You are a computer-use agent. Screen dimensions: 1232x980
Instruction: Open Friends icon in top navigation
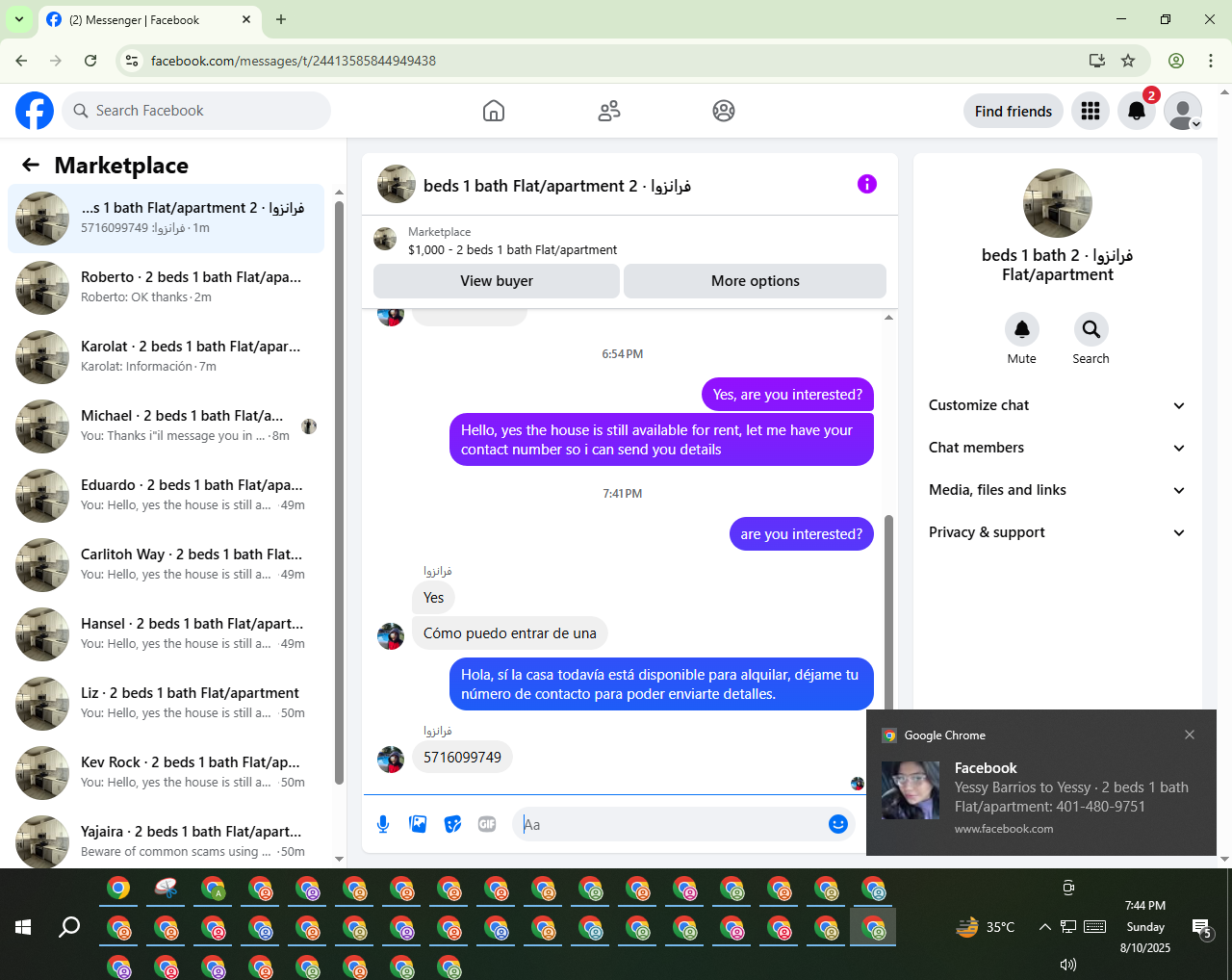pos(609,111)
